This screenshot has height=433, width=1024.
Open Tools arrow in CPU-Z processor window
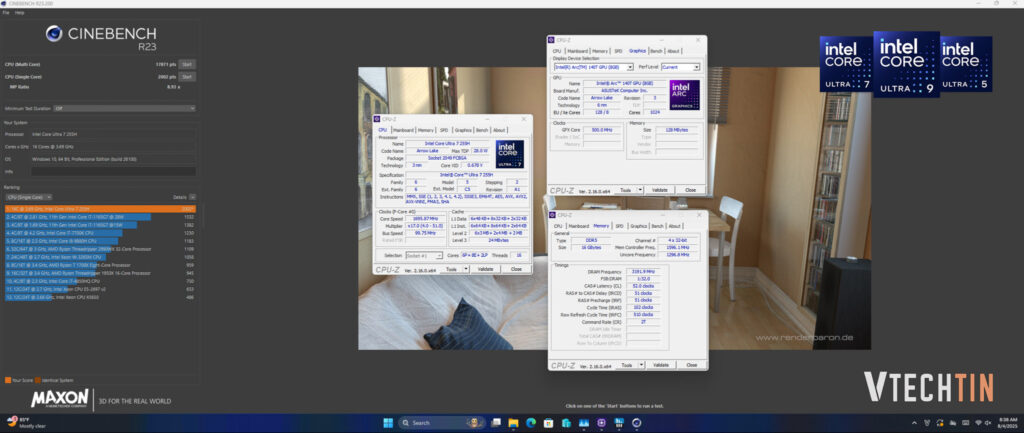pos(466,269)
